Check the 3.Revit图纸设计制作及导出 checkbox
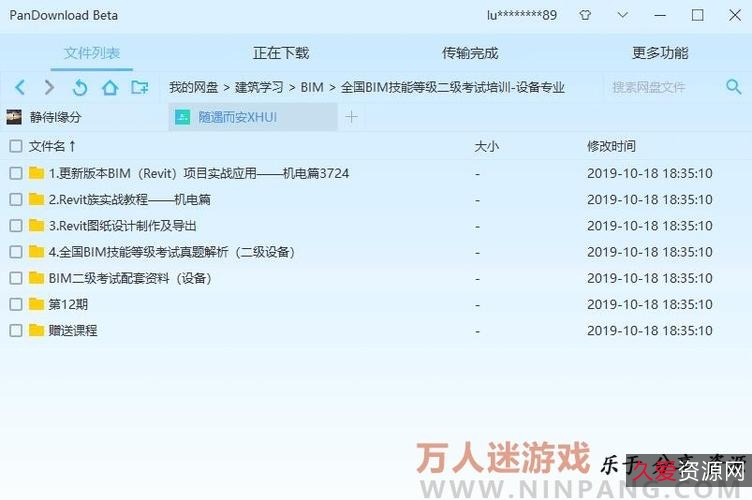The image size is (752, 500). 16,225
